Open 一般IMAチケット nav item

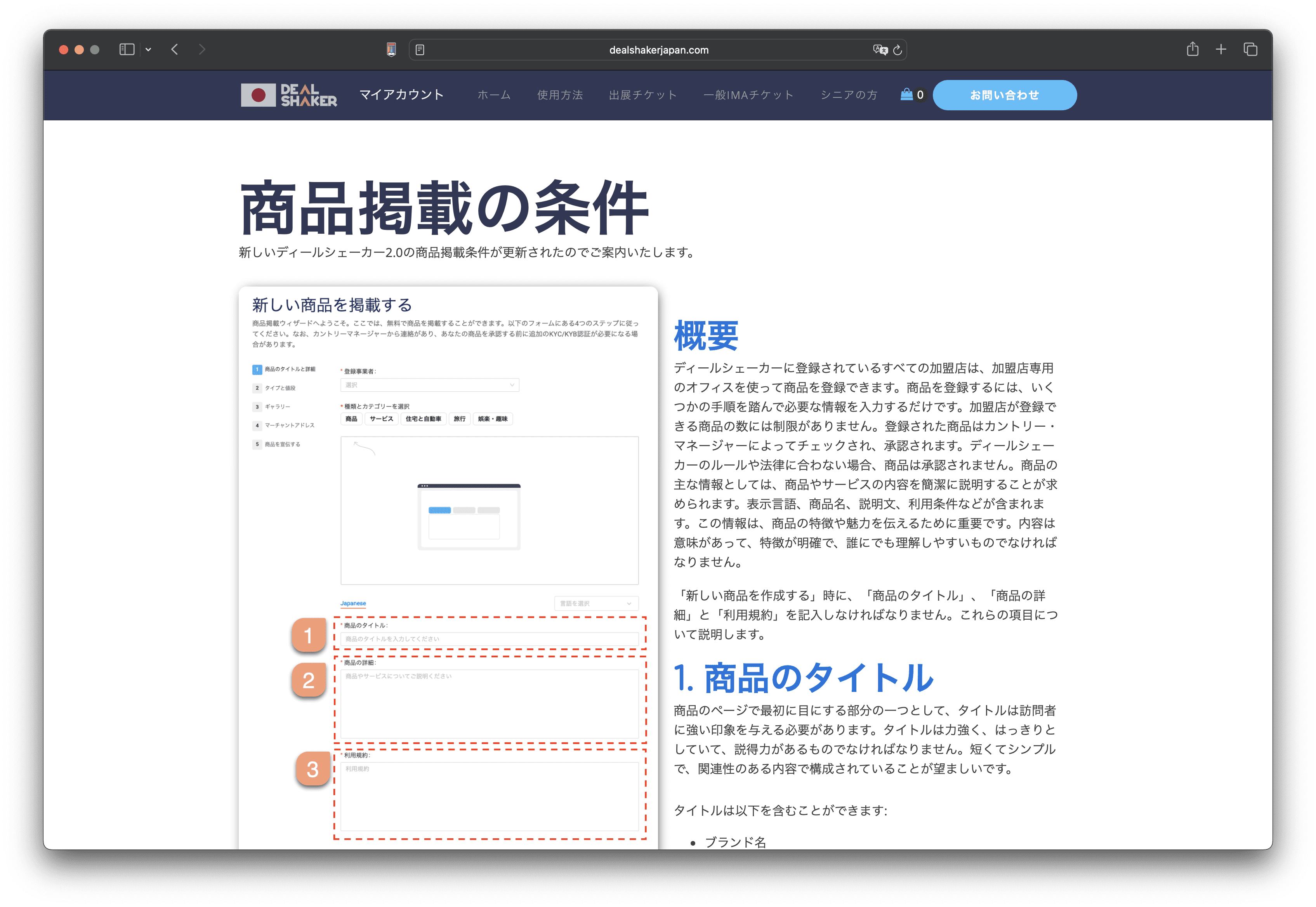748,95
